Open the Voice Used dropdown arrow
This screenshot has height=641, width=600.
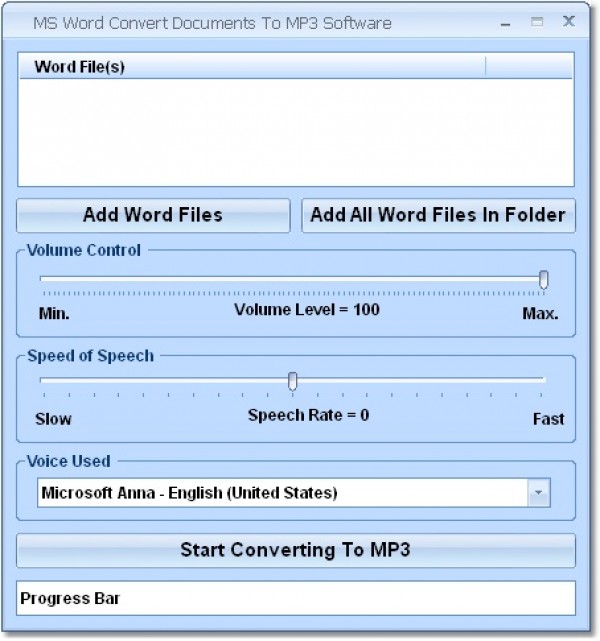(x=539, y=493)
